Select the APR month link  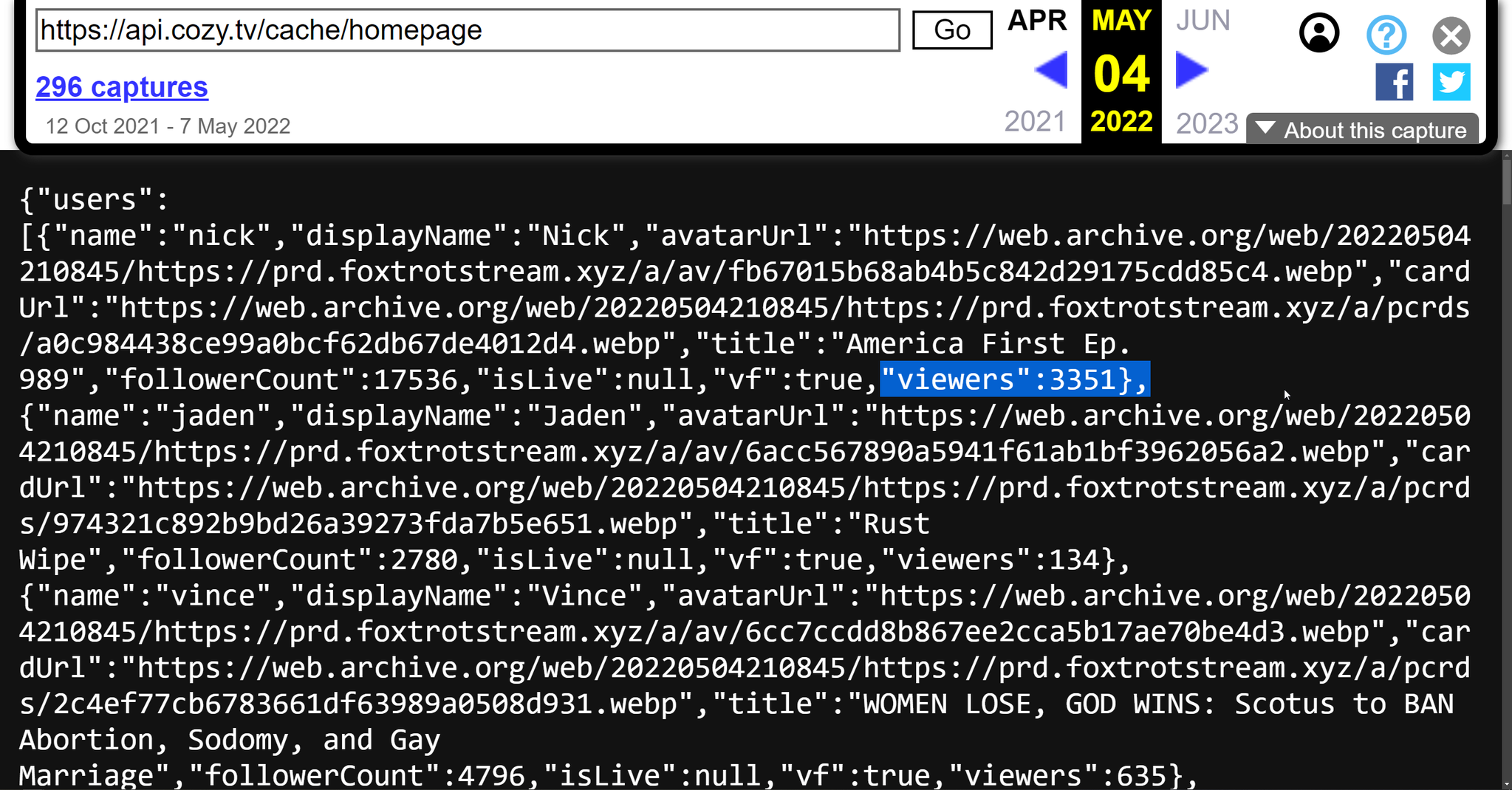coord(1037,21)
